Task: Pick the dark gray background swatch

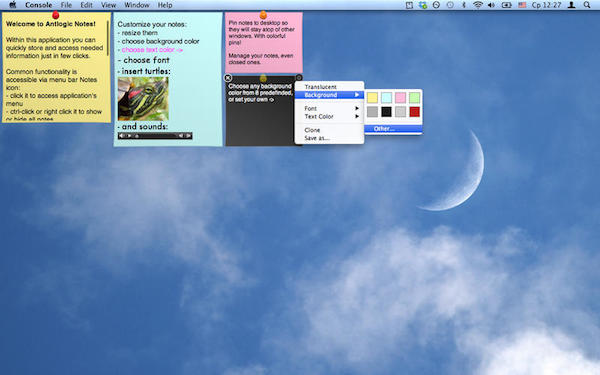Action: coord(372,112)
